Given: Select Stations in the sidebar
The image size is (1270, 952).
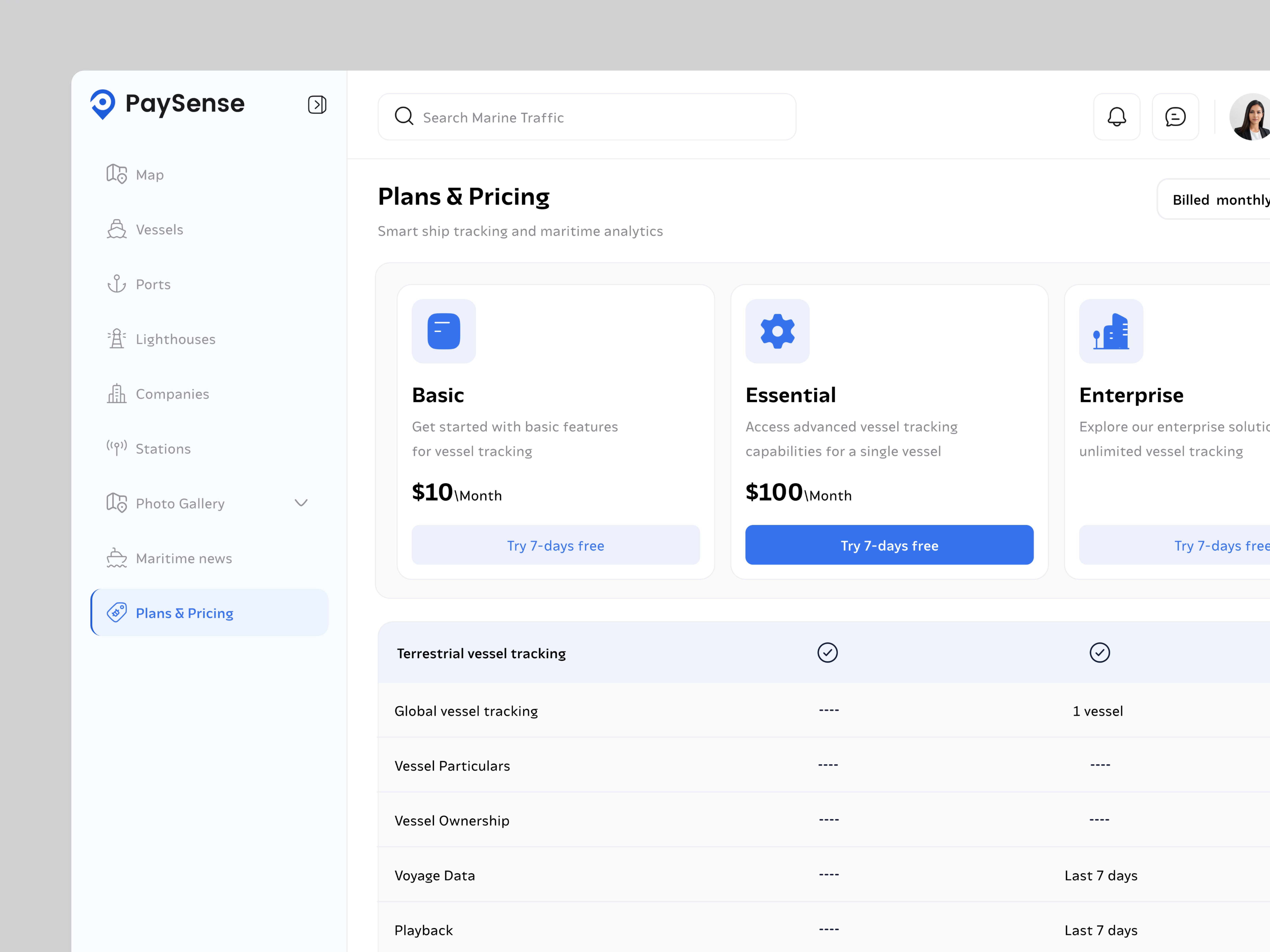Looking at the screenshot, I should pyautogui.click(x=210, y=448).
